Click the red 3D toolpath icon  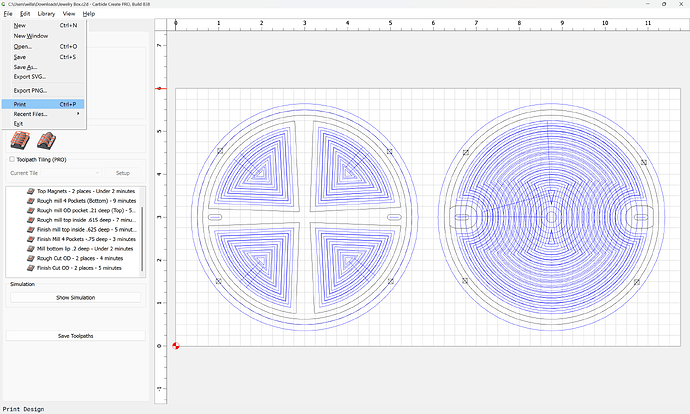click(18, 142)
